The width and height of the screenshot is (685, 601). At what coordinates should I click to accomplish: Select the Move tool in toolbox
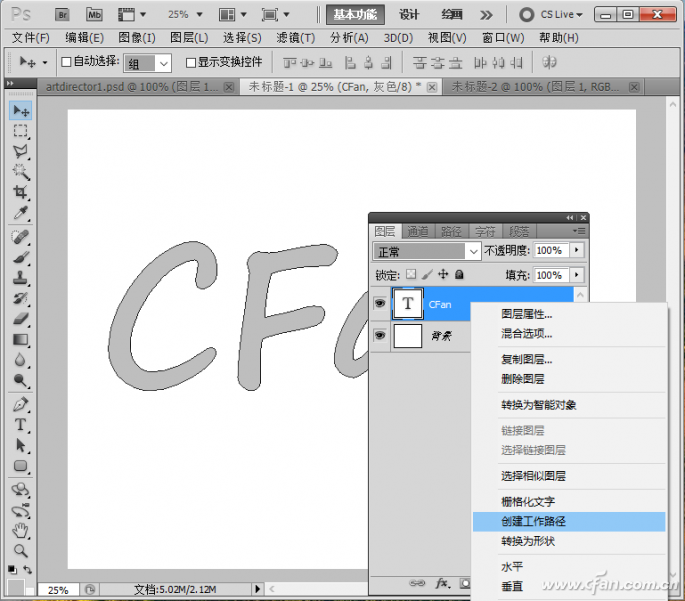point(21,111)
